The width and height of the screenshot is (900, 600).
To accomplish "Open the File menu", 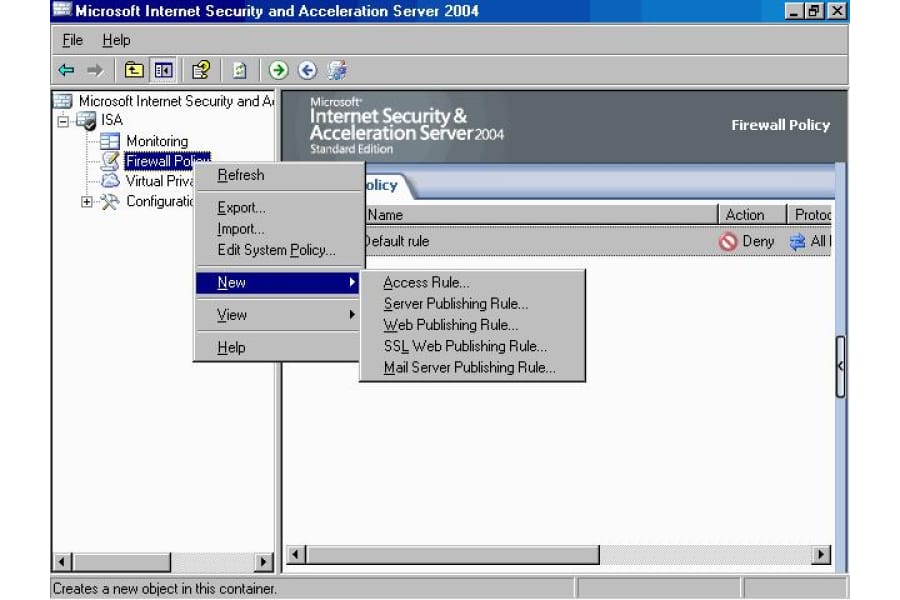I will pos(72,40).
